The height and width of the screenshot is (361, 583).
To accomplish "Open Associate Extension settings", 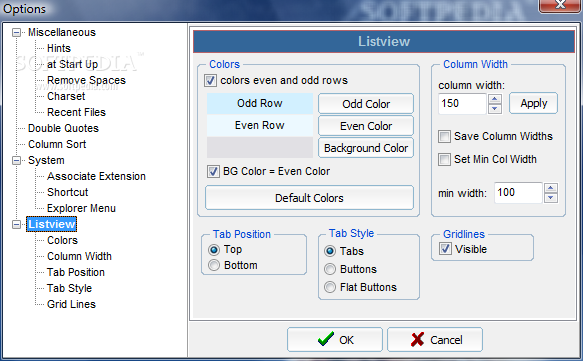I will [x=96, y=176].
